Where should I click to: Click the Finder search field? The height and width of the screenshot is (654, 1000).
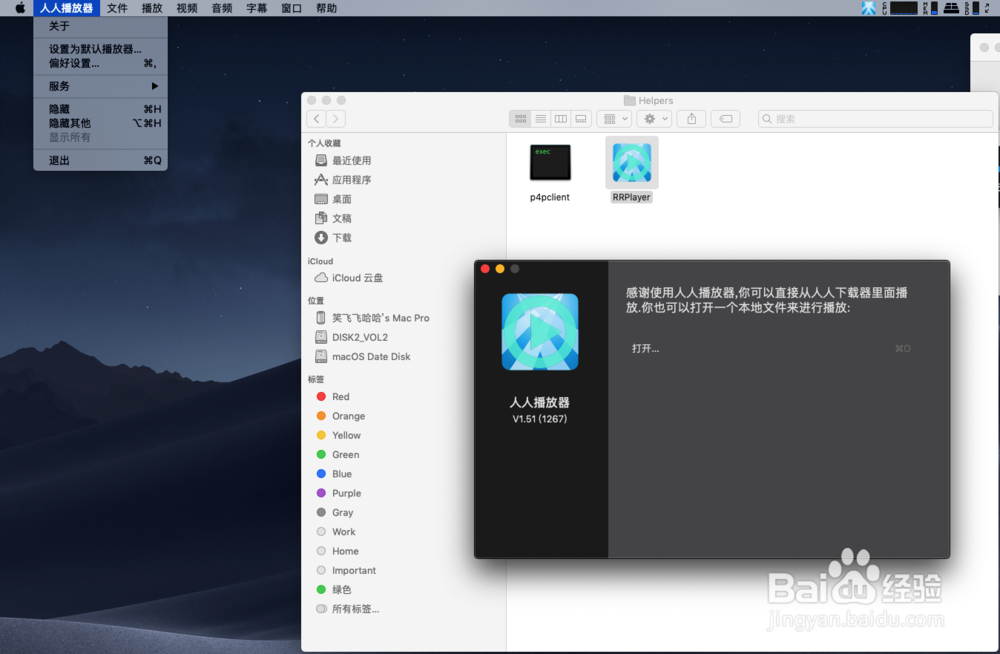875,119
